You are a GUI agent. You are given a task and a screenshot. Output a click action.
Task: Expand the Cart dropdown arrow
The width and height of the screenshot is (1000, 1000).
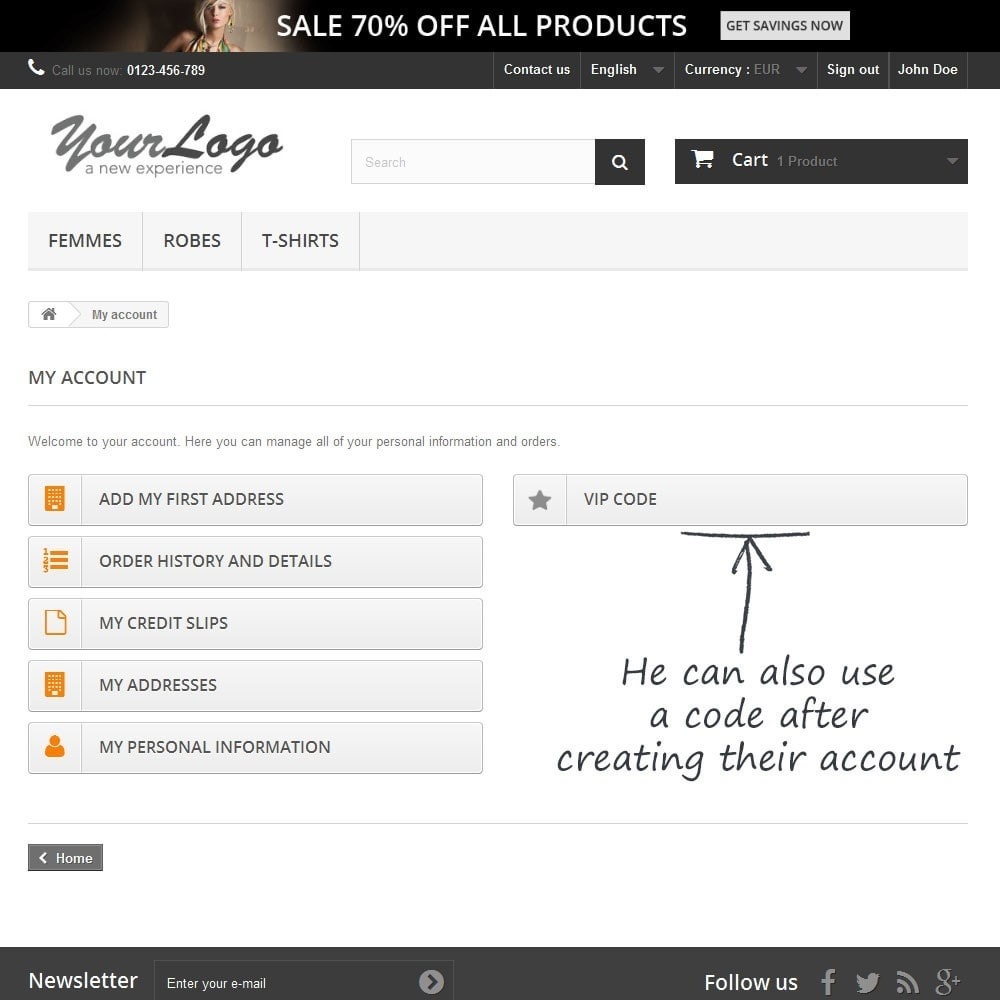click(952, 161)
